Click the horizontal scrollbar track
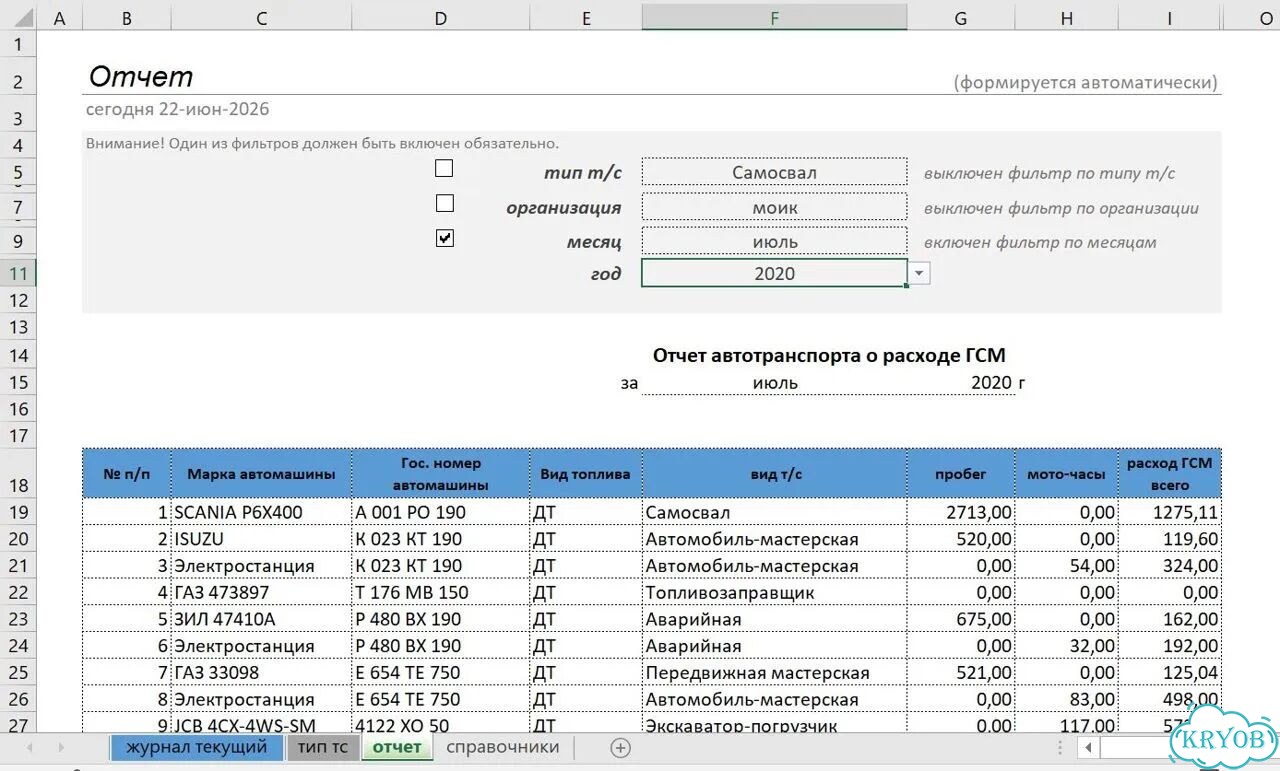The width and height of the screenshot is (1280, 771). pos(1135,747)
